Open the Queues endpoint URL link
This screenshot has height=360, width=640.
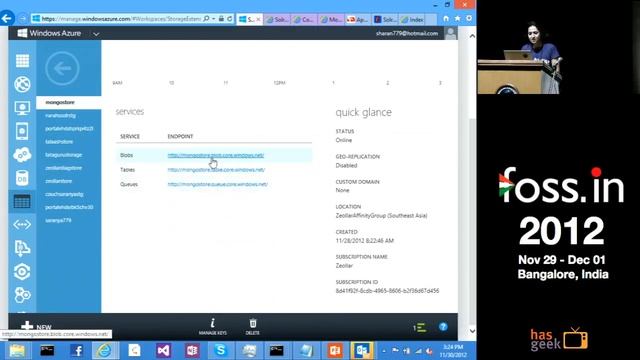tap(218, 184)
